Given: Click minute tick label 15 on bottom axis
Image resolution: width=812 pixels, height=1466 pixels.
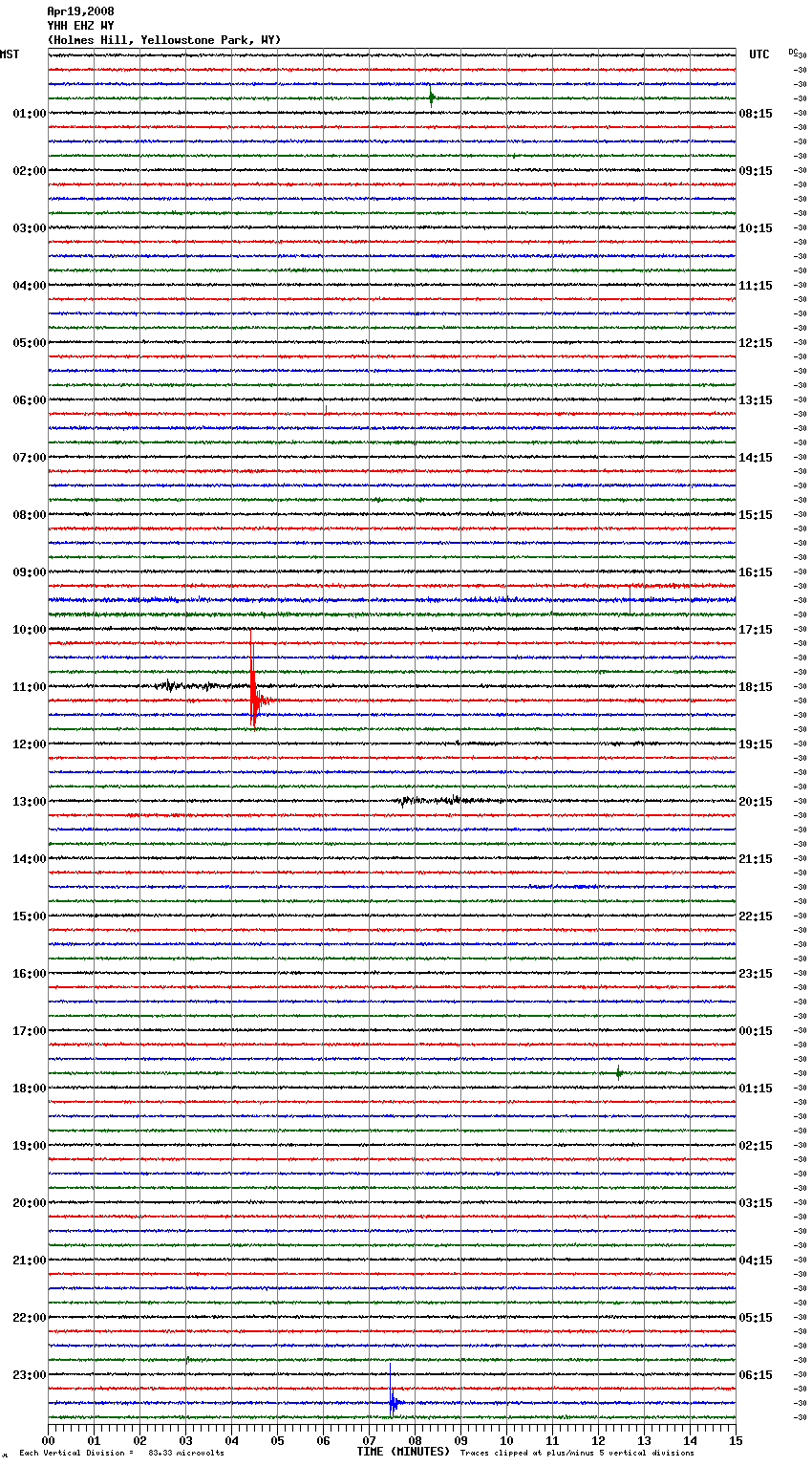Looking at the screenshot, I should (736, 1440).
